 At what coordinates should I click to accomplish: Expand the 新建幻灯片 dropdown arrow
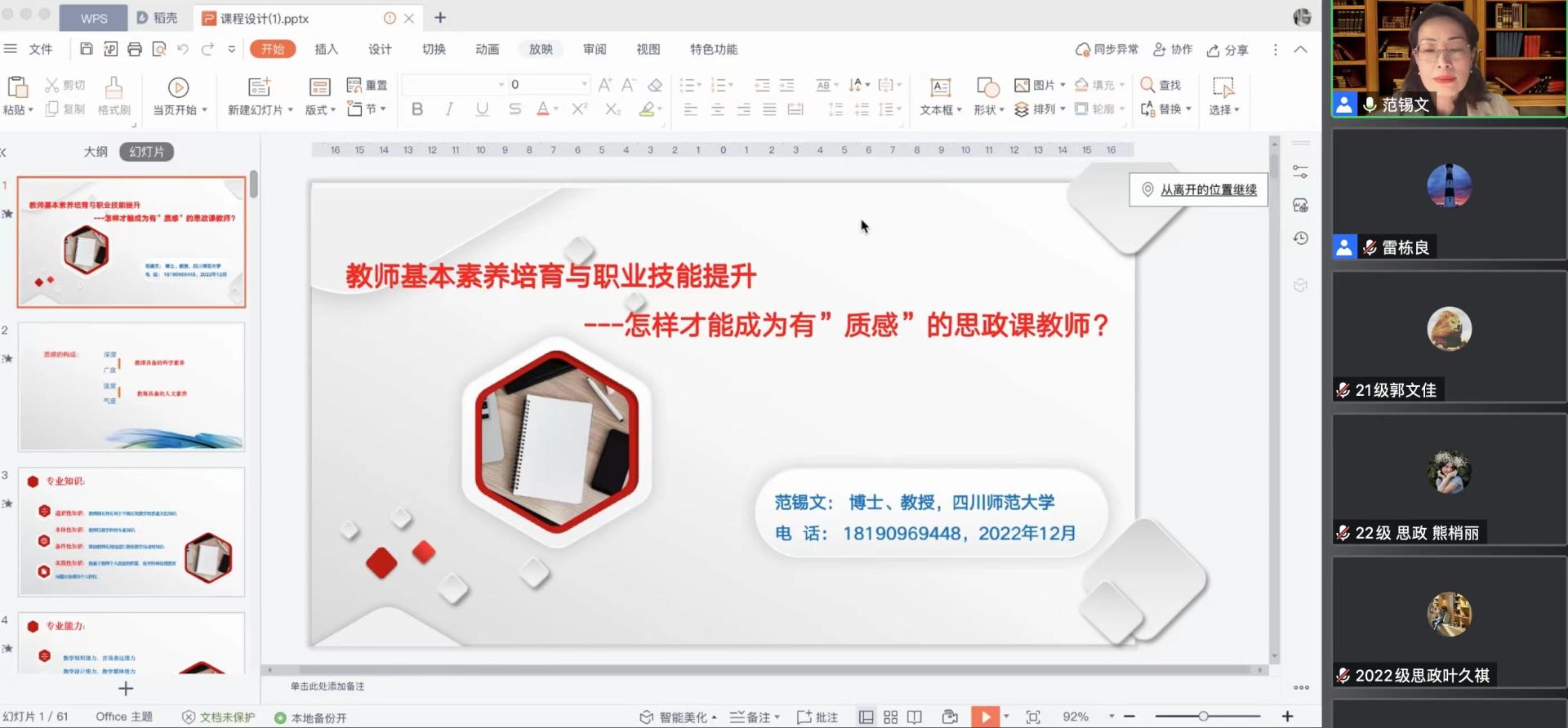click(290, 110)
